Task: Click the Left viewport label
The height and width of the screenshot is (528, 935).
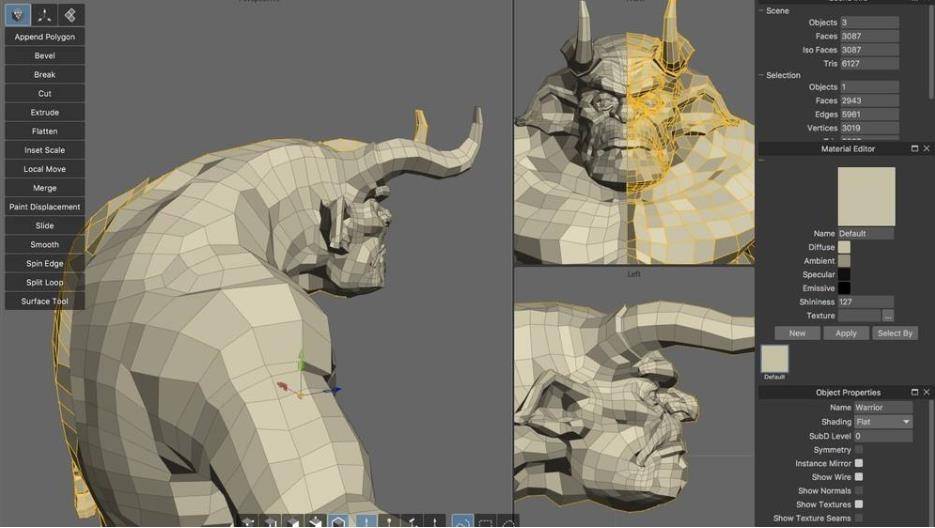Action: 633,274
